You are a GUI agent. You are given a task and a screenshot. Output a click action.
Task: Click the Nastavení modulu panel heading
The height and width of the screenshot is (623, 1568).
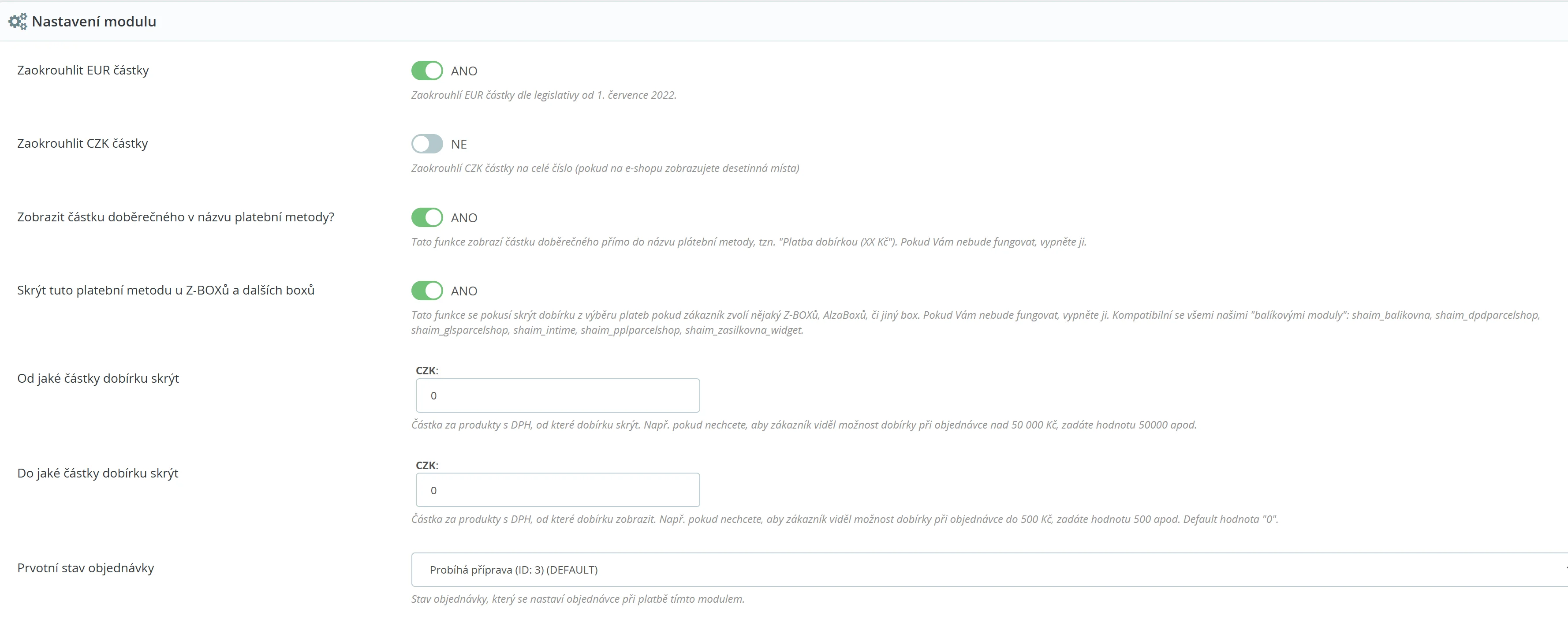coord(94,22)
